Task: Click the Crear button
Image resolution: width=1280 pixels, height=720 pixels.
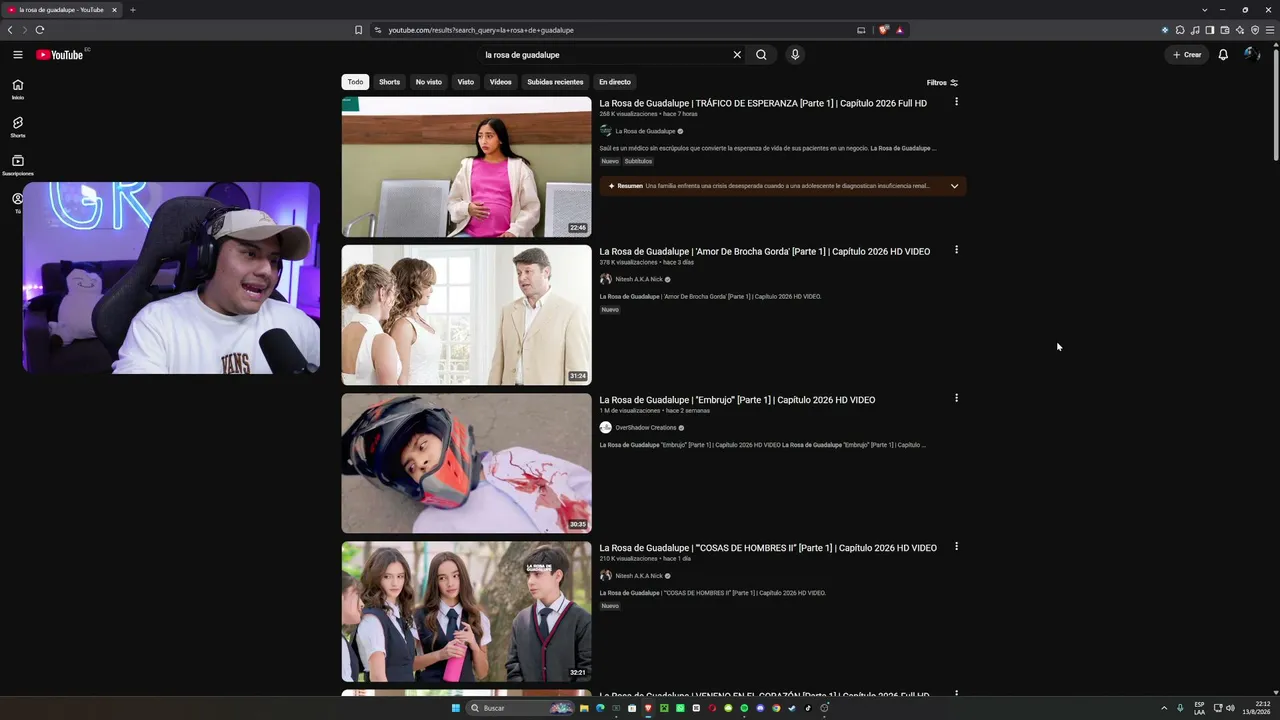Action: coord(1187,55)
